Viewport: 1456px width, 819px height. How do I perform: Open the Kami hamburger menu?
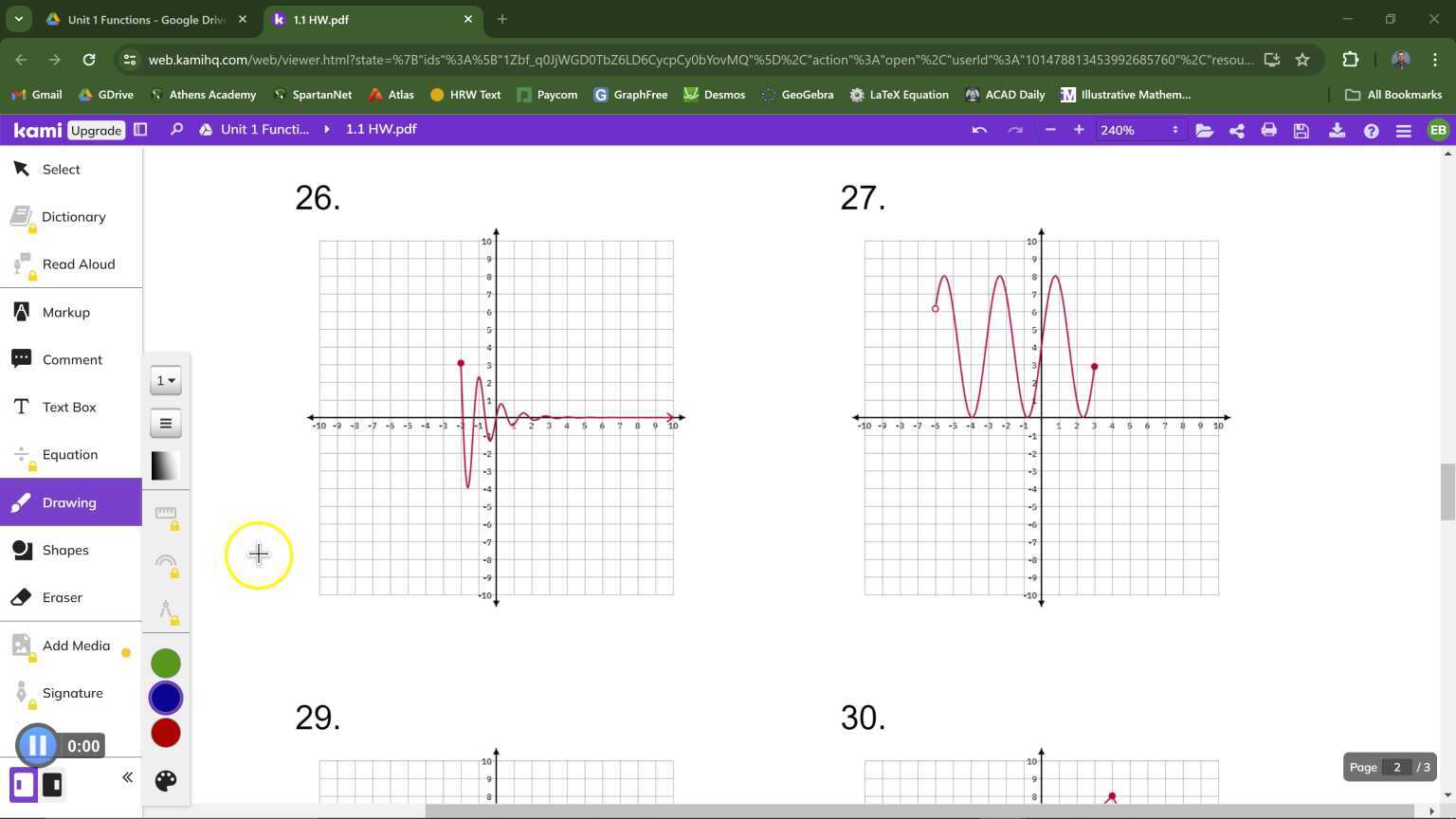tap(1403, 130)
